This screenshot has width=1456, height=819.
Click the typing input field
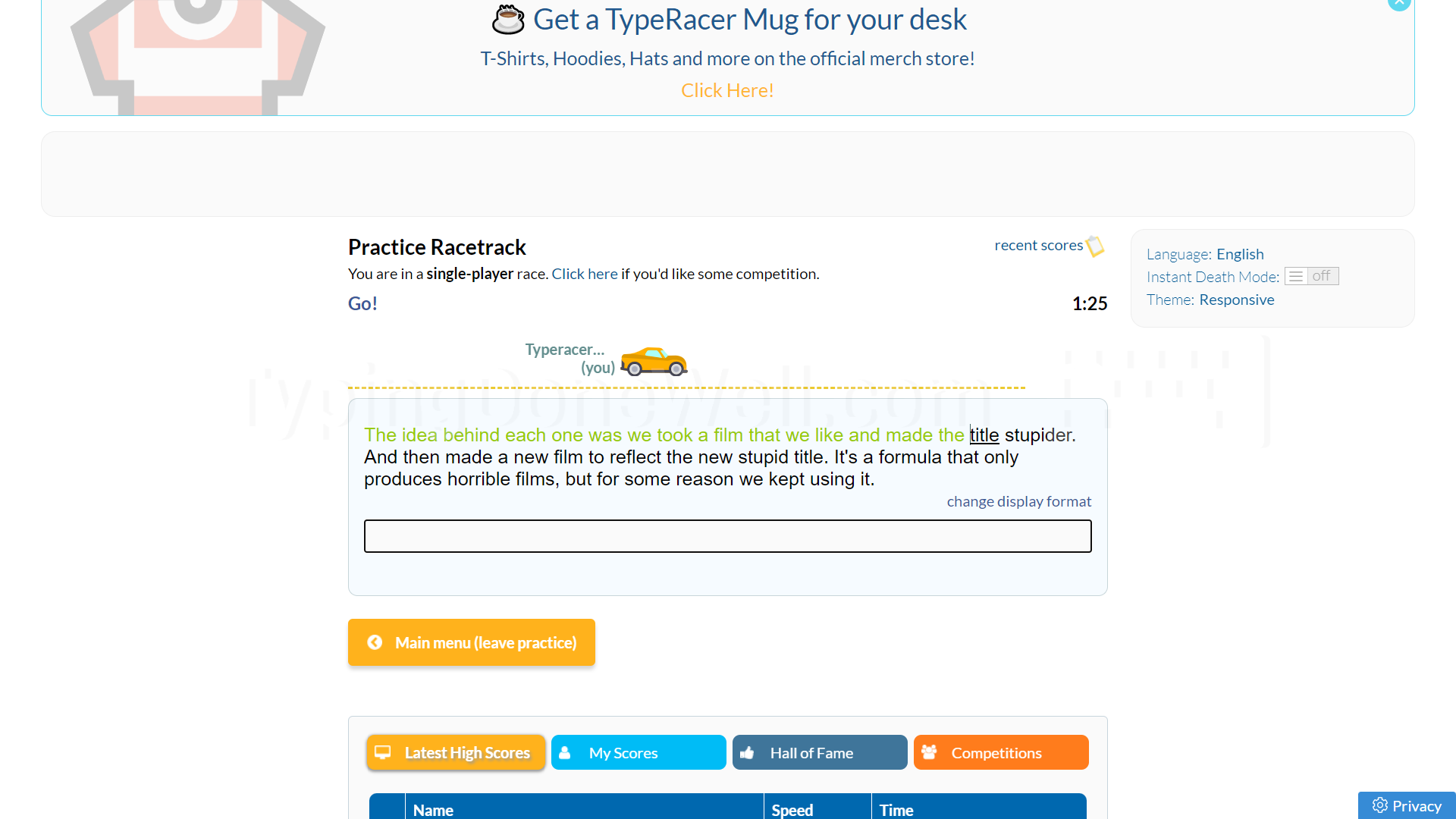point(728,536)
